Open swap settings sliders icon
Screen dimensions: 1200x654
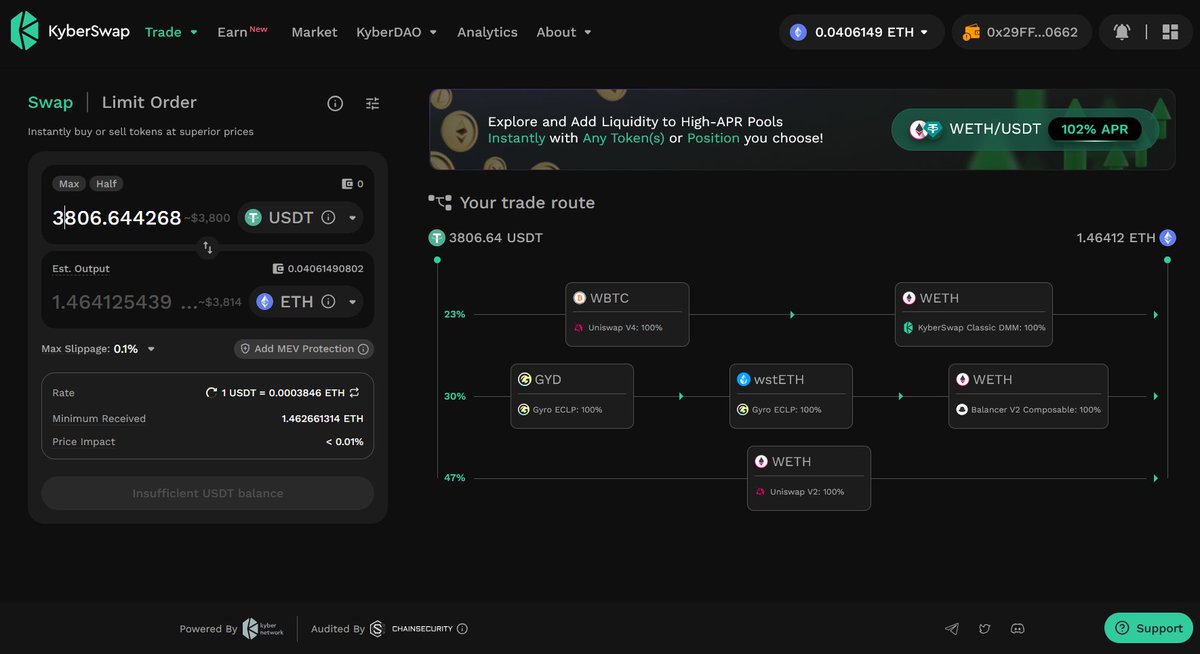click(372, 103)
